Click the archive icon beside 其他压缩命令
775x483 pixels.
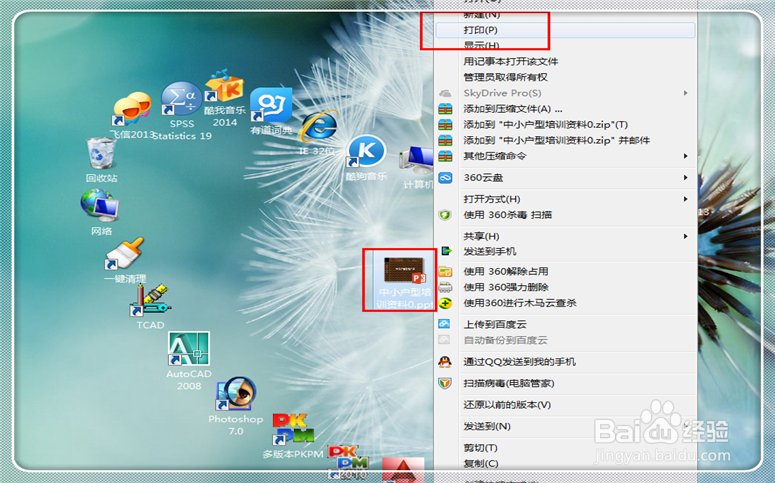[x=445, y=156]
